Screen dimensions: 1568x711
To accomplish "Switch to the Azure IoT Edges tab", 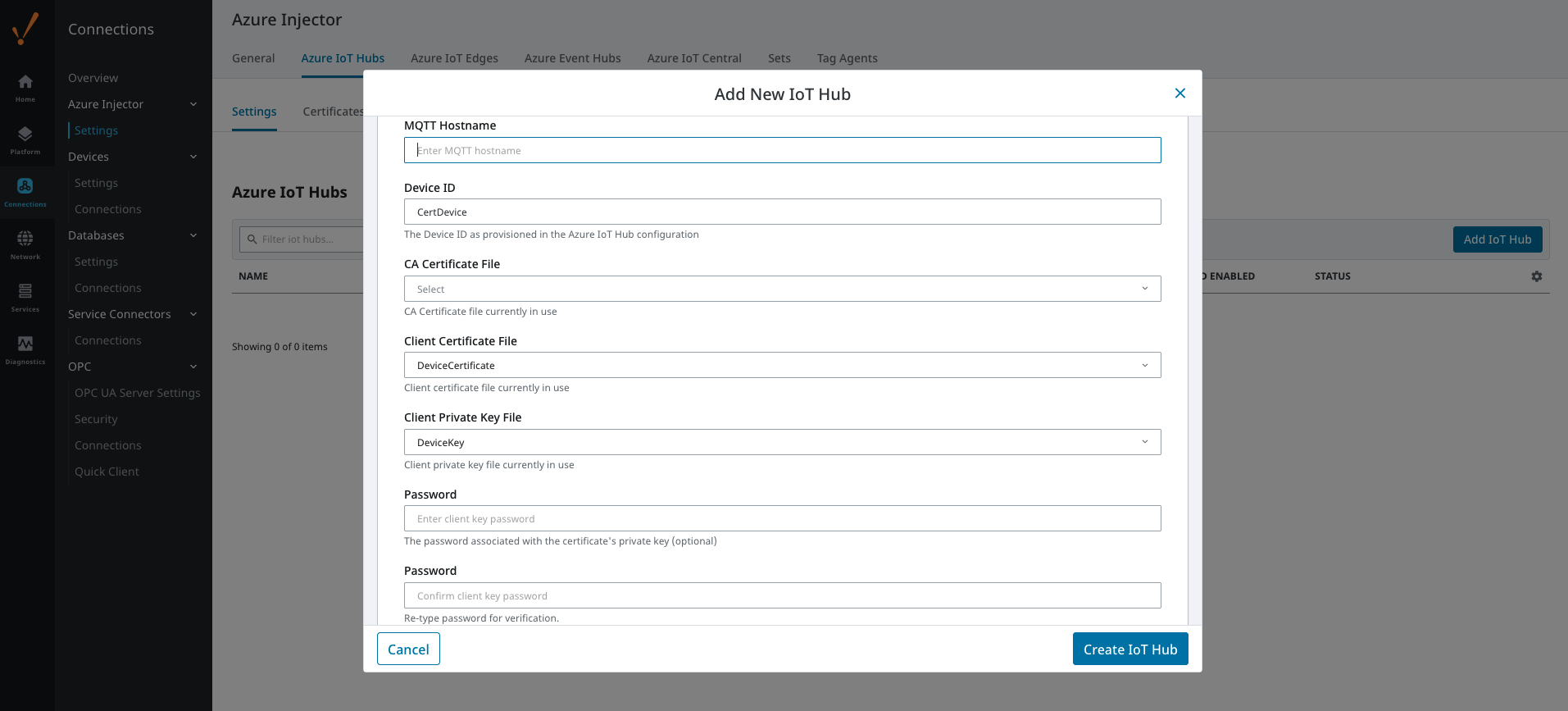I will coord(454,58).
